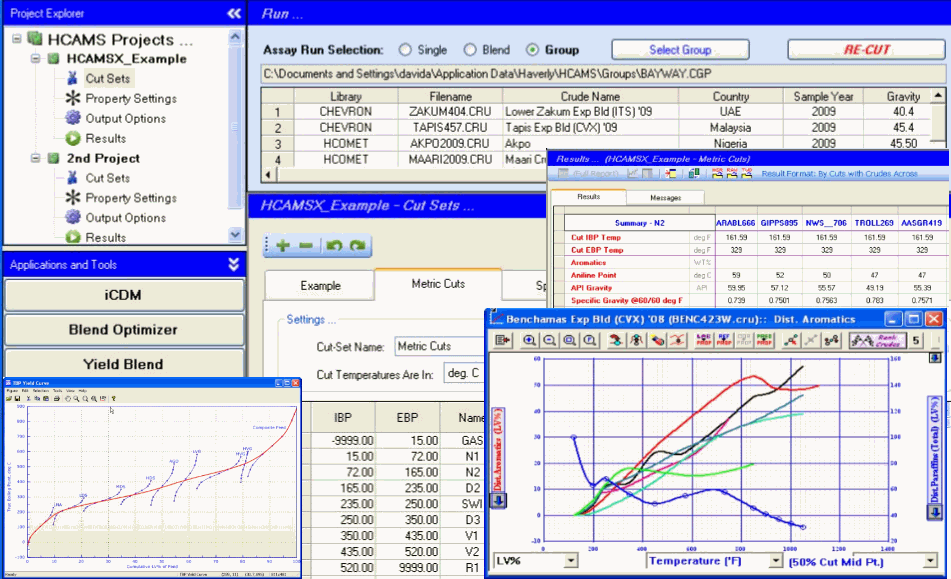This screenshot has height=579, width=951.
Task: Click the Rank Crudes button in chart toolbar
Action: coord(877,340)
